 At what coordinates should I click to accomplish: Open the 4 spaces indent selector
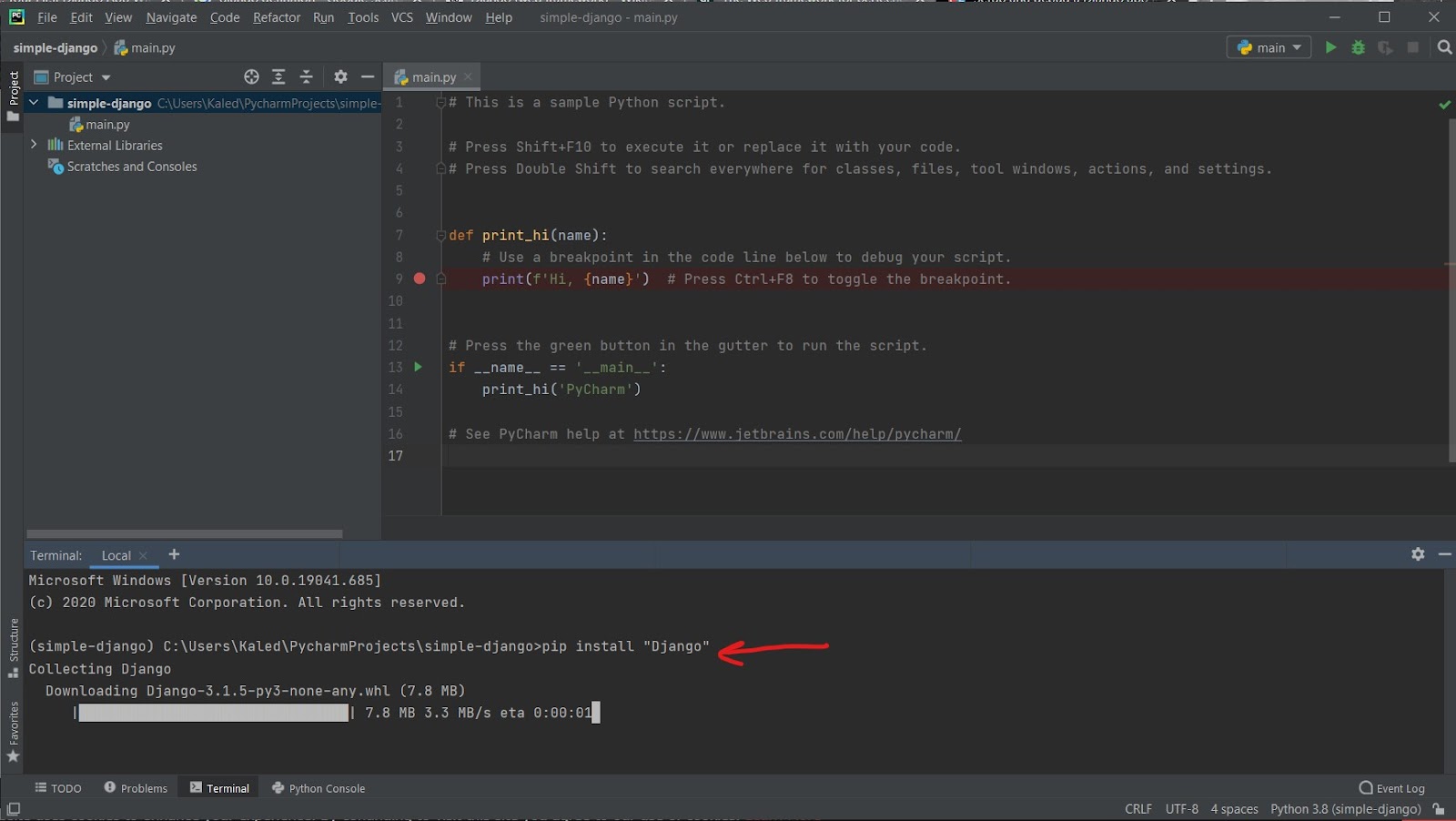coord(1234,809)
